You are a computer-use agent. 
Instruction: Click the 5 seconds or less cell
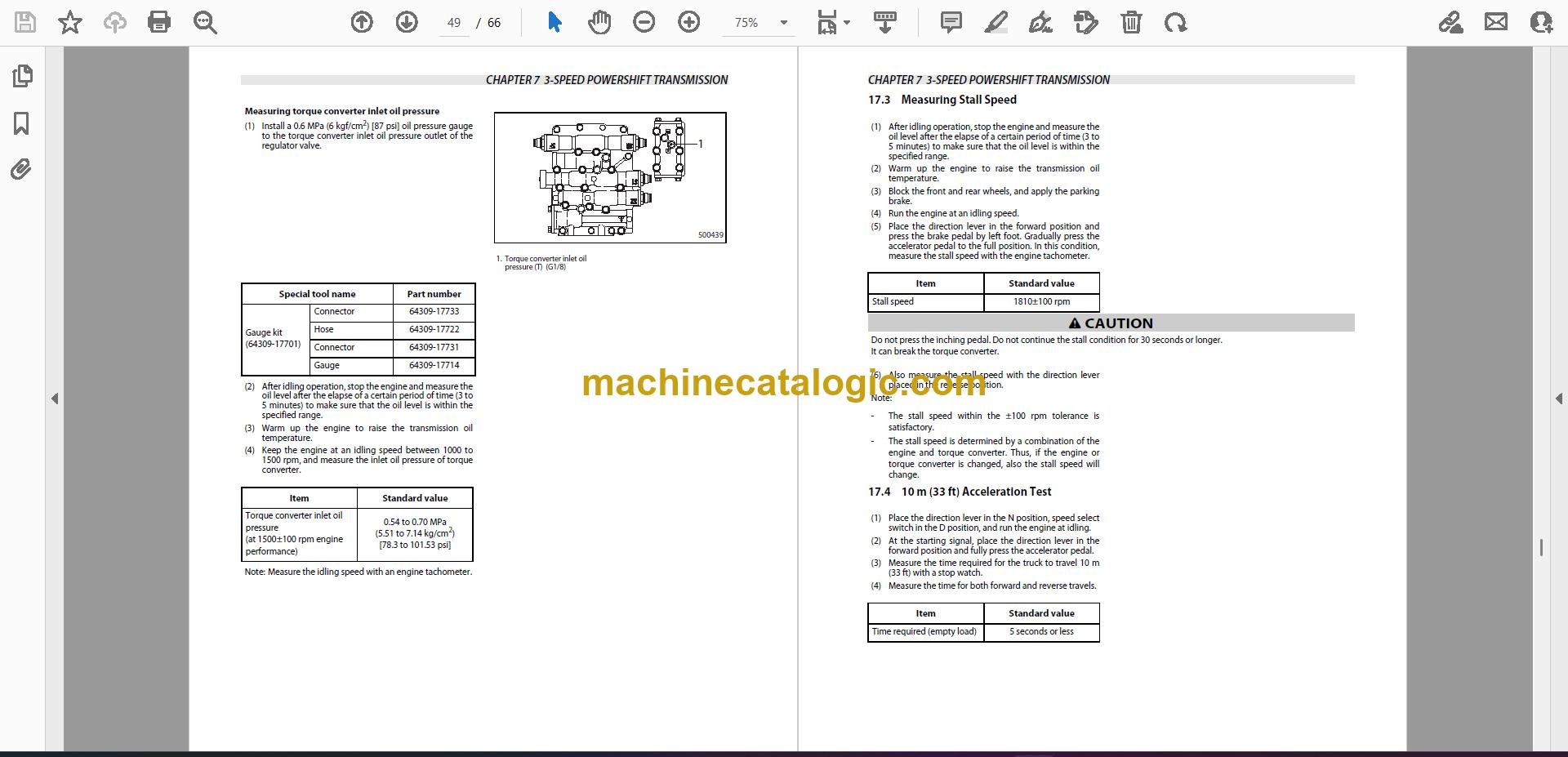(1041, 632)
